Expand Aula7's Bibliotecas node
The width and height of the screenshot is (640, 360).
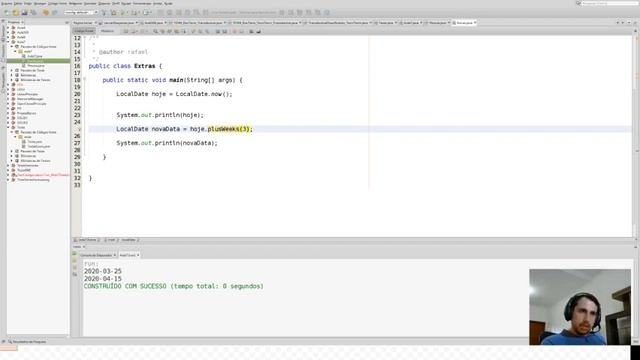[x=12, y=75]
